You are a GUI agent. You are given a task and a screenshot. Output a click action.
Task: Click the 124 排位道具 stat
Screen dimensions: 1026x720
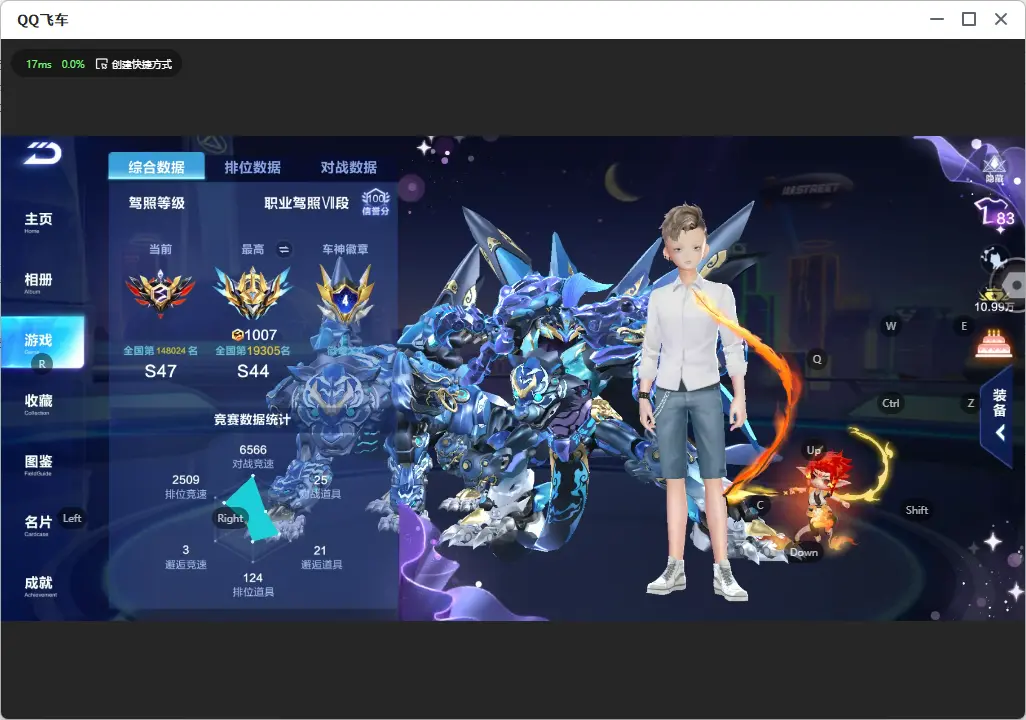coord(253,585)
